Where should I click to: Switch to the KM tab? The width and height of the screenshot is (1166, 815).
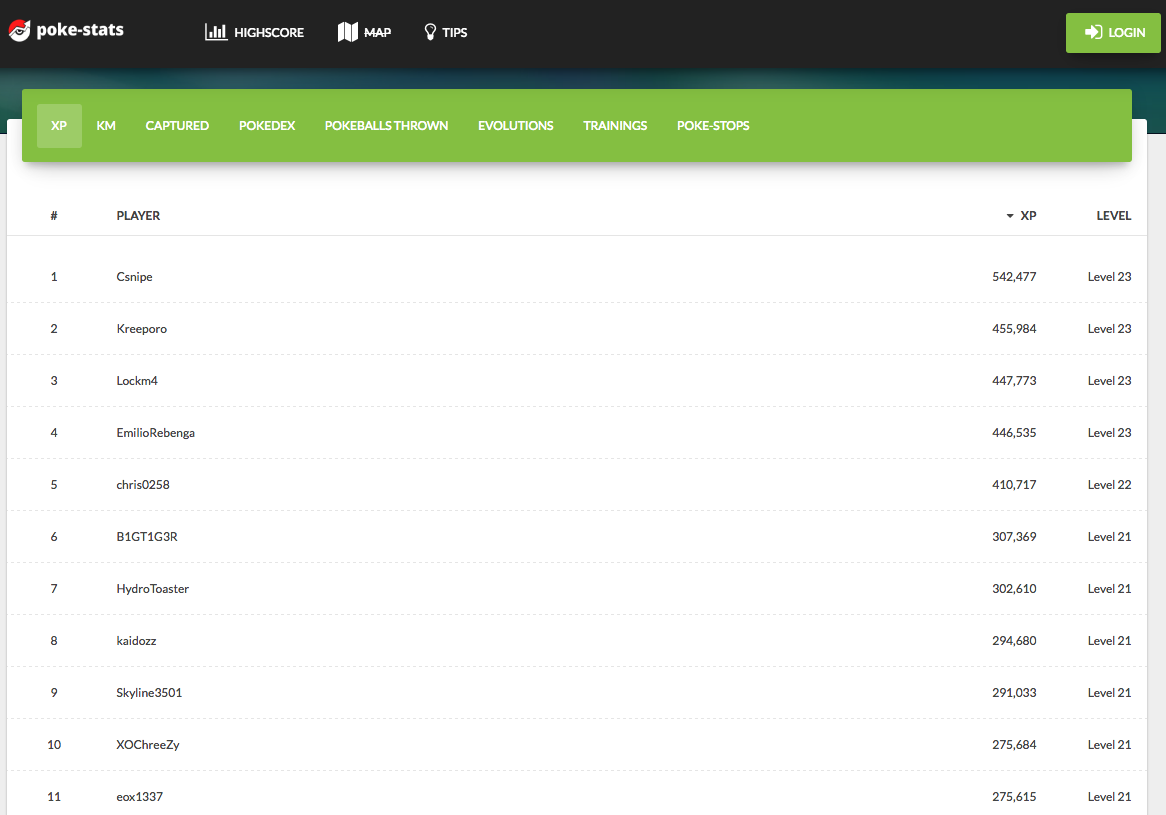coord(106,125)
